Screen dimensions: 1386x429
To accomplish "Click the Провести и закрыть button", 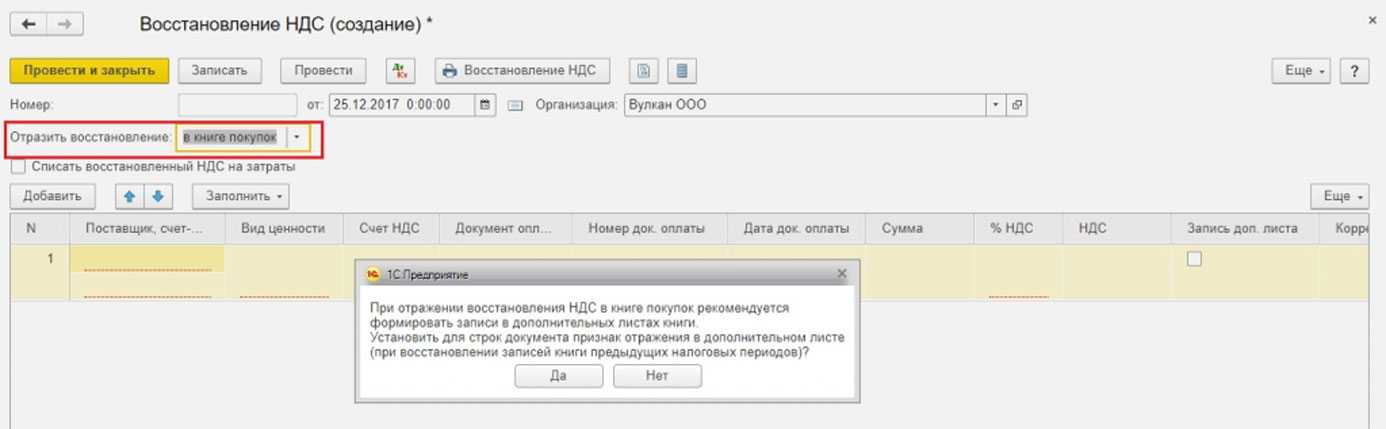I will click(89, 71).
